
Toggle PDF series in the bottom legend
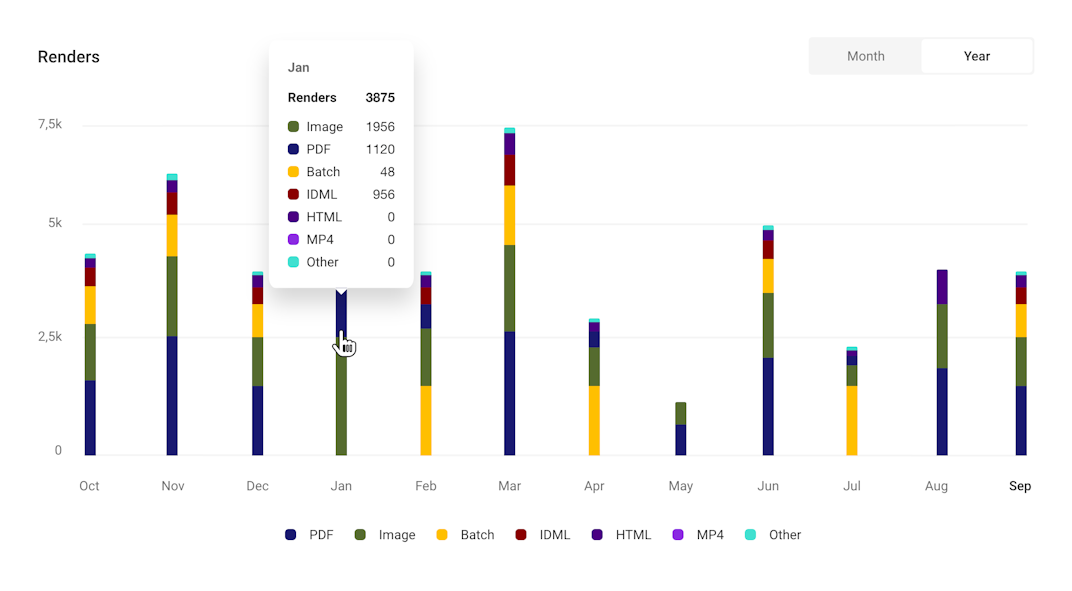pyautogui.click(x=310, y=535)
